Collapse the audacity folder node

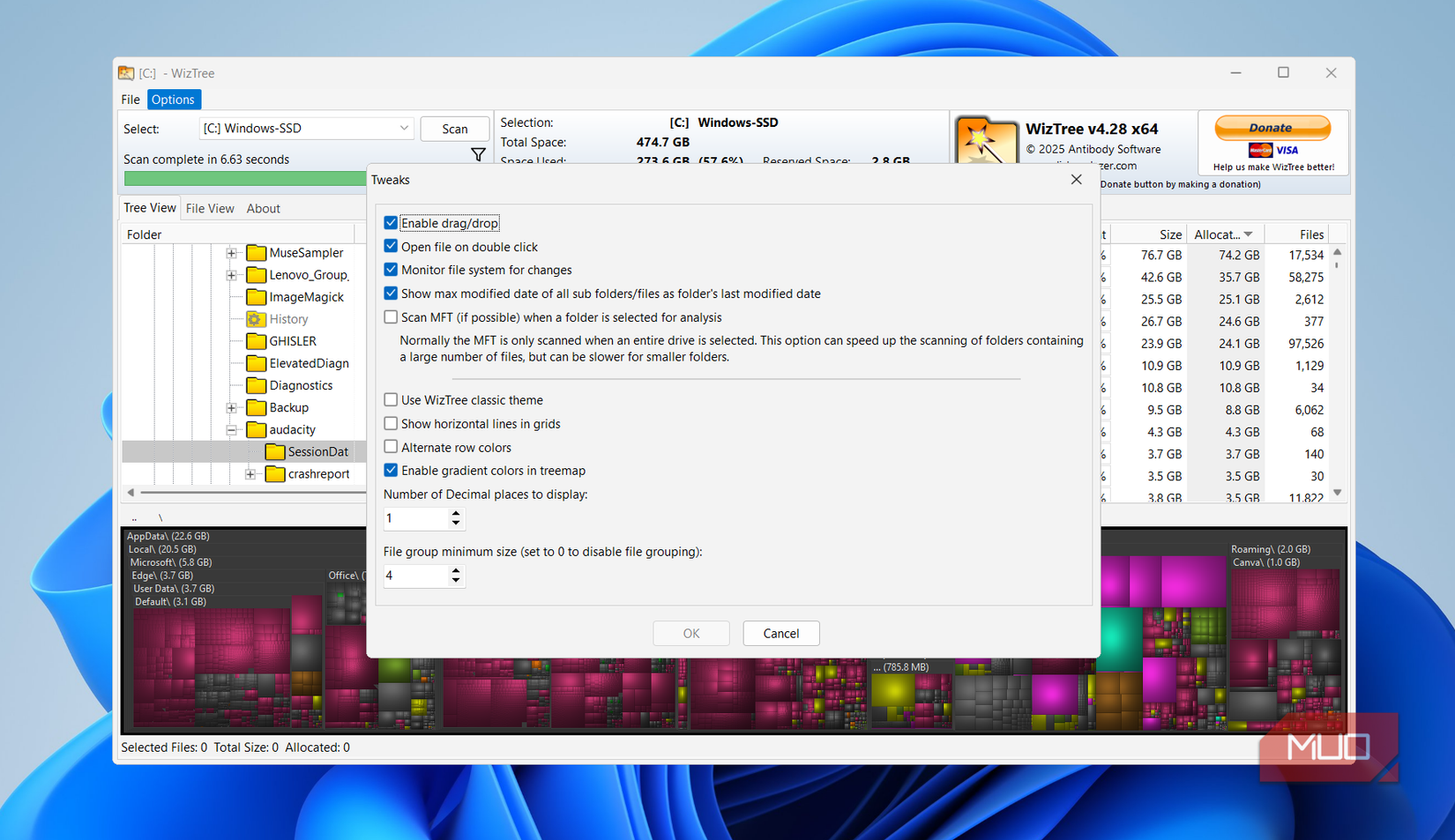coord(231,429)
